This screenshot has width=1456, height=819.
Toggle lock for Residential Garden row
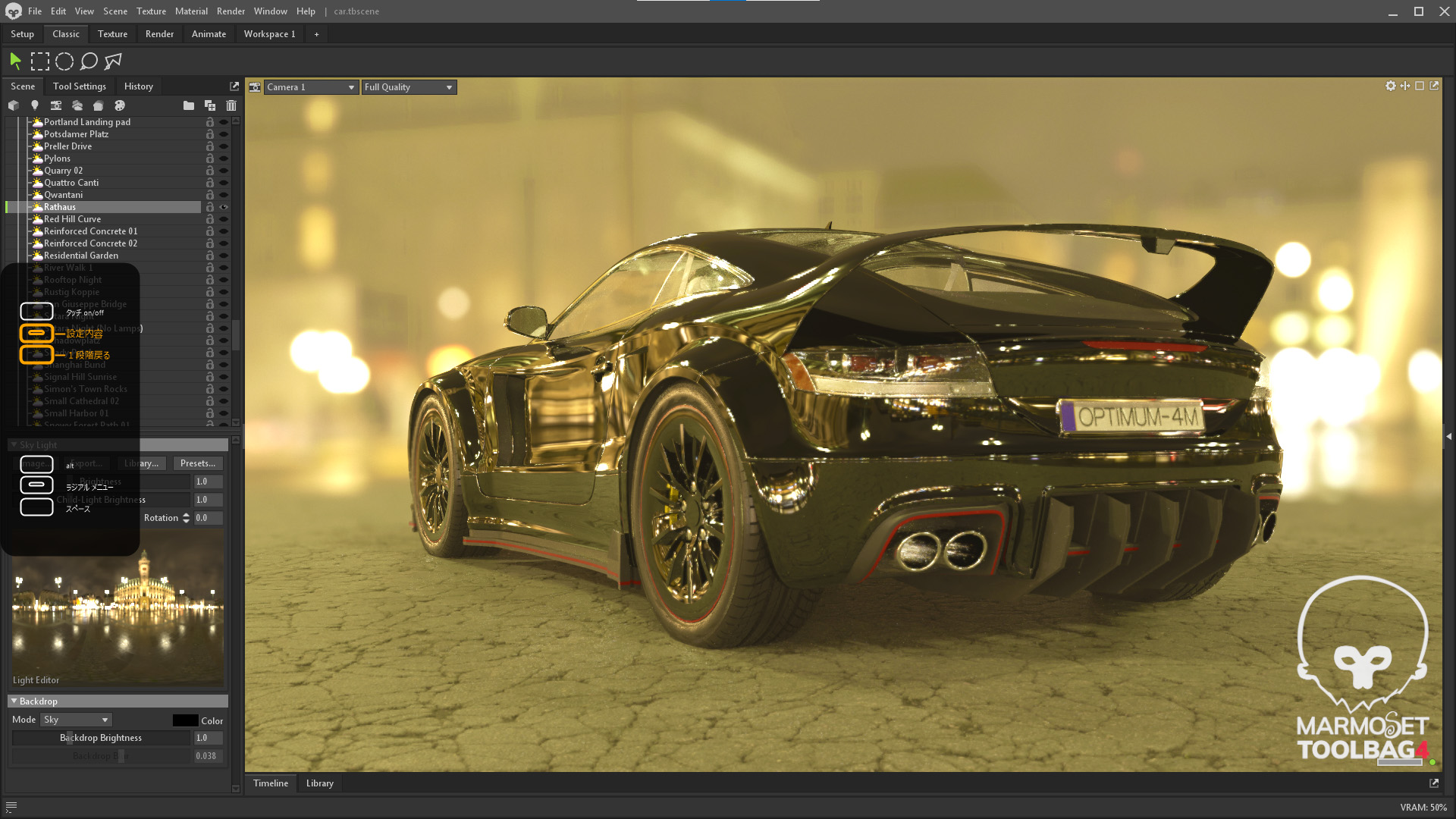[209, 256]
